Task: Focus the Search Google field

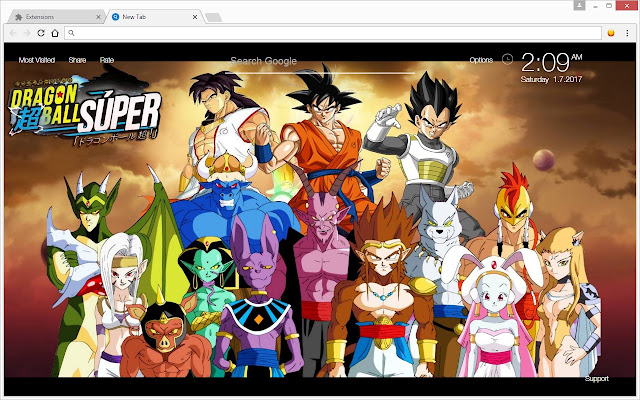Action: tap(320, 62)
